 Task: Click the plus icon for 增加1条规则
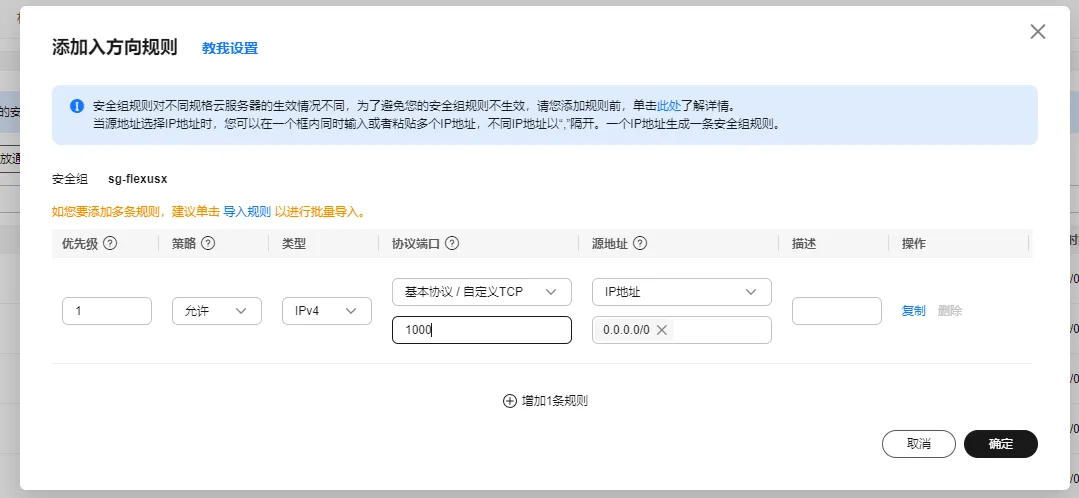[509, 401]
